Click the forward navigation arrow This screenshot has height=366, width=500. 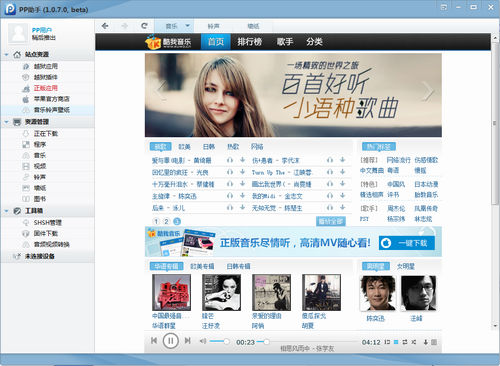coord(125,26)
